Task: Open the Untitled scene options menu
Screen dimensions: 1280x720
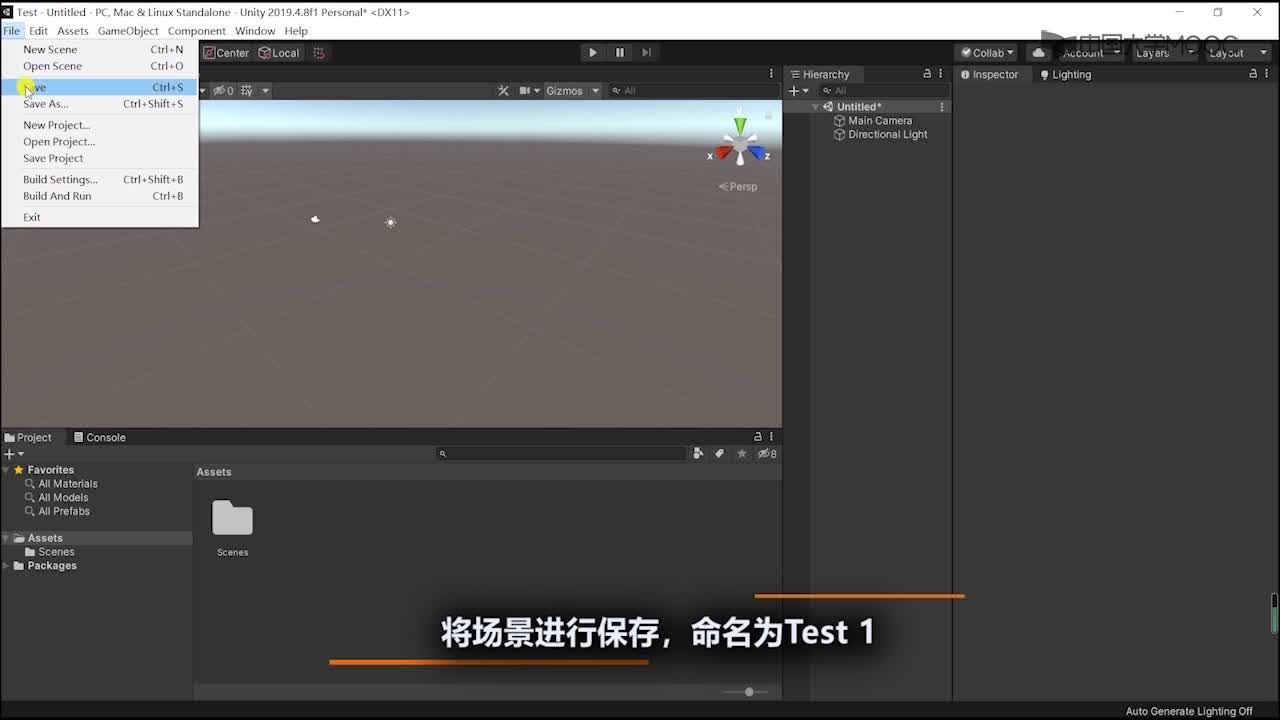Action: click(x=942, y=107)
